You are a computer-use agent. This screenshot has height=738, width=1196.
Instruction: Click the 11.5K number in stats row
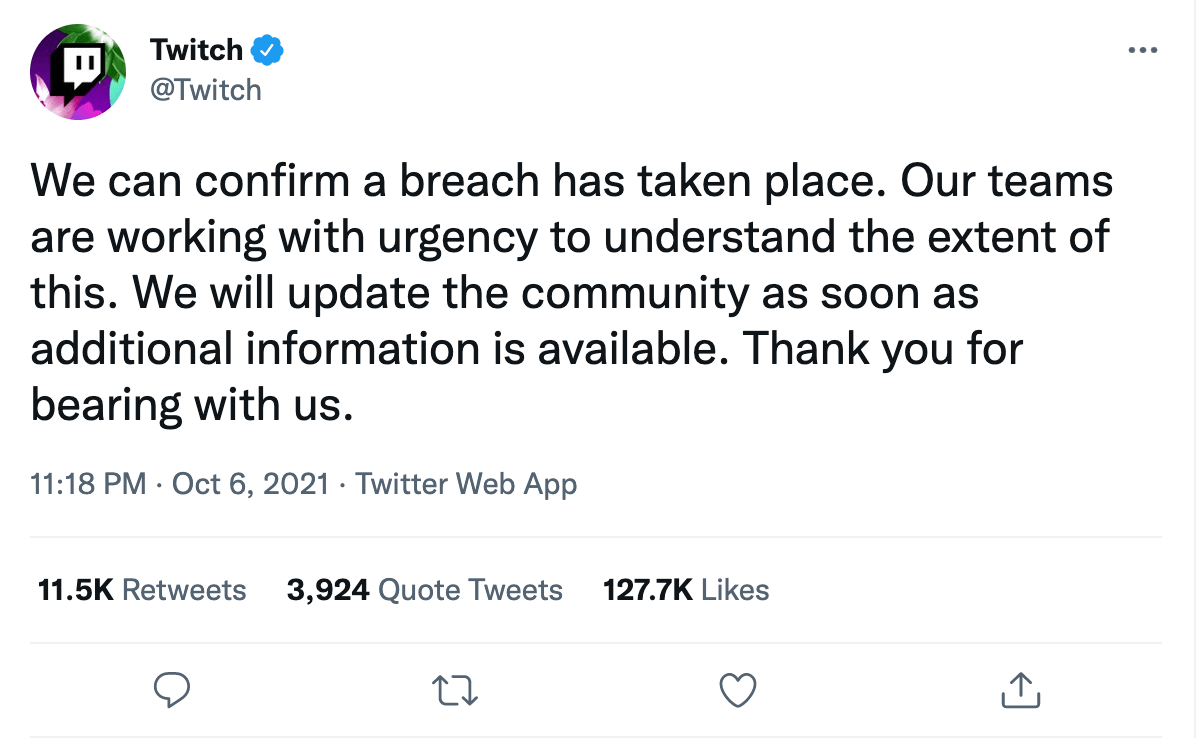(75, 590)
